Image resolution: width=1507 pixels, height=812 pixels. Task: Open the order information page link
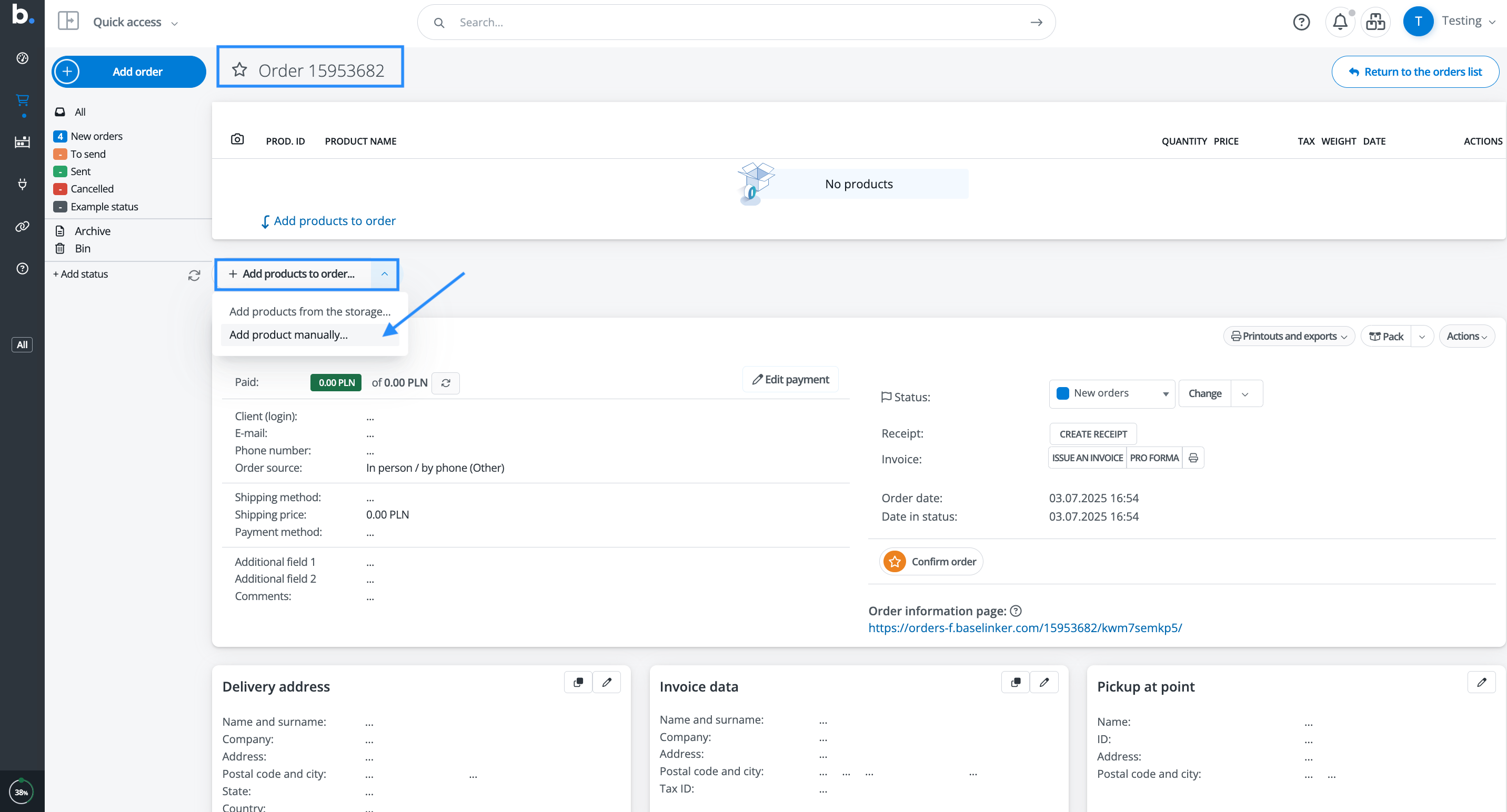(x=1025, y=628)
